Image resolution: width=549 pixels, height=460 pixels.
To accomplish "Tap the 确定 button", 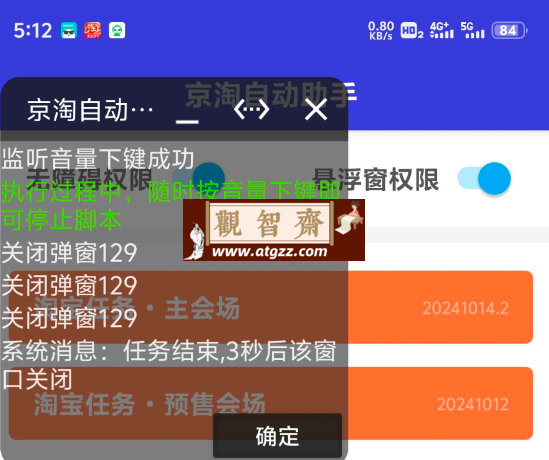I will [x=277, y=436].
